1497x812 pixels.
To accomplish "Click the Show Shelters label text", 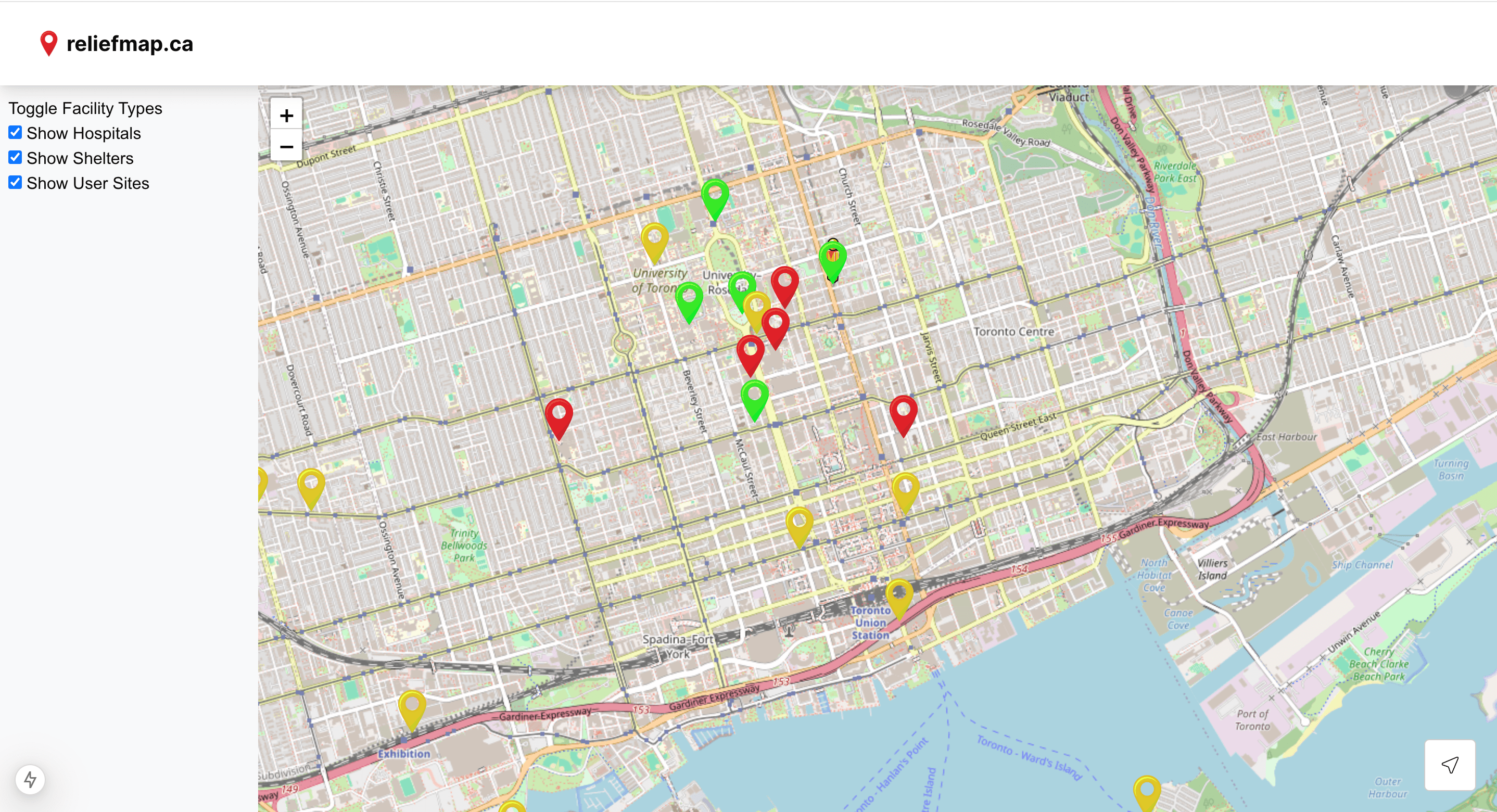I will pyautogui.click(x=80, y=158).
